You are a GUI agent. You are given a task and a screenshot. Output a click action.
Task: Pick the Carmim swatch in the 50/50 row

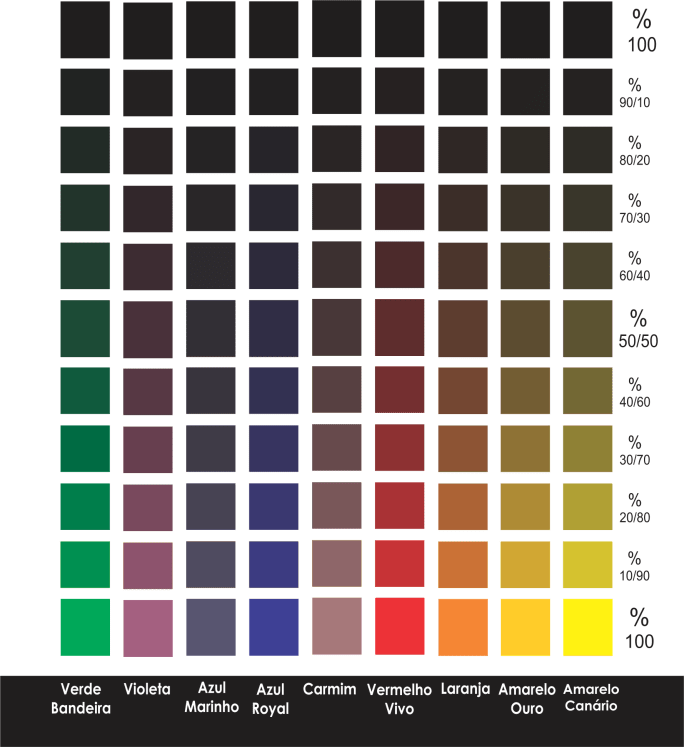click(x=336, y=328)
